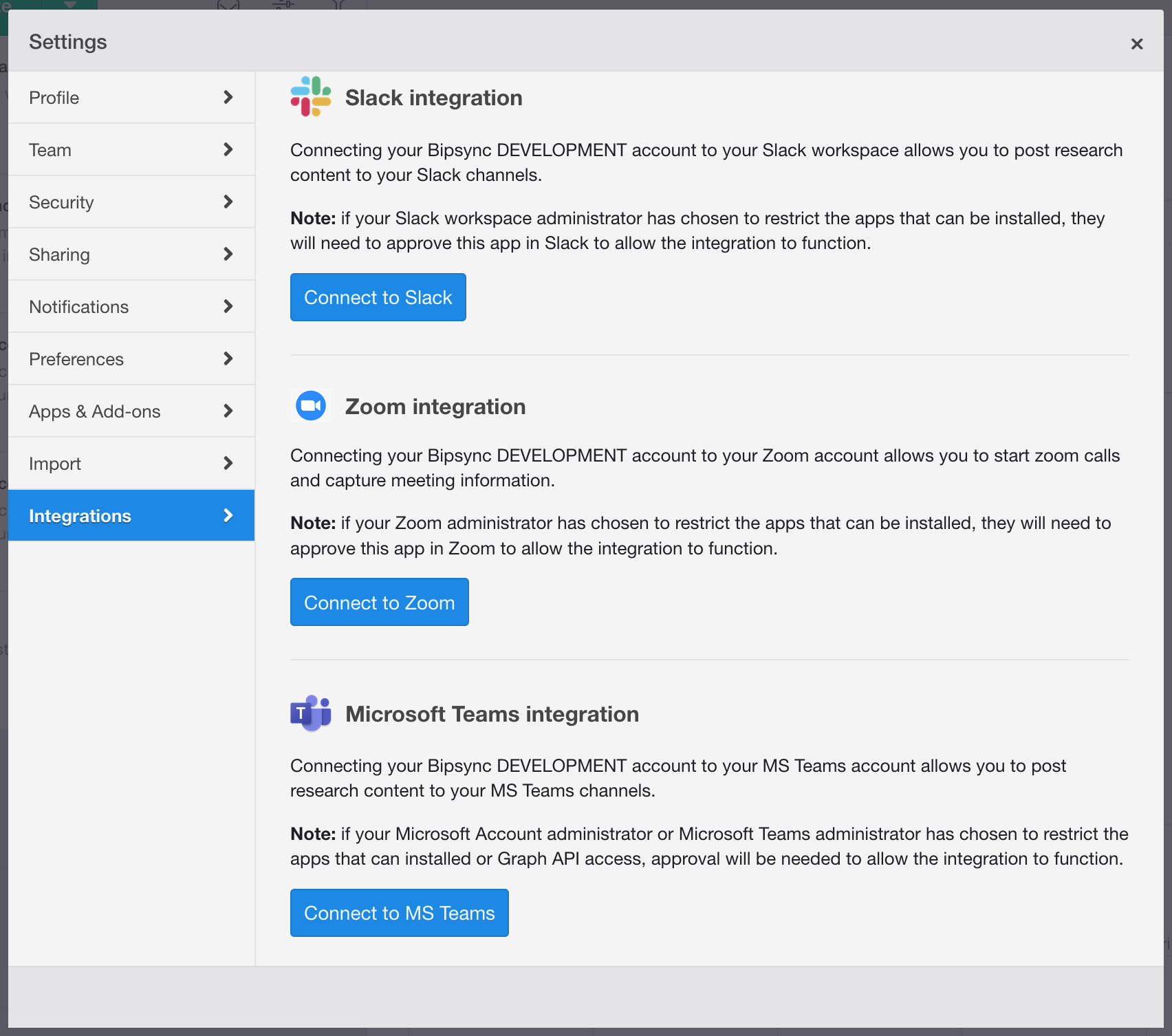The width and height of the screenshot is (1172, 1036).
Task: Click the "Settings" dialog title
Action: [x=68, y=42]
